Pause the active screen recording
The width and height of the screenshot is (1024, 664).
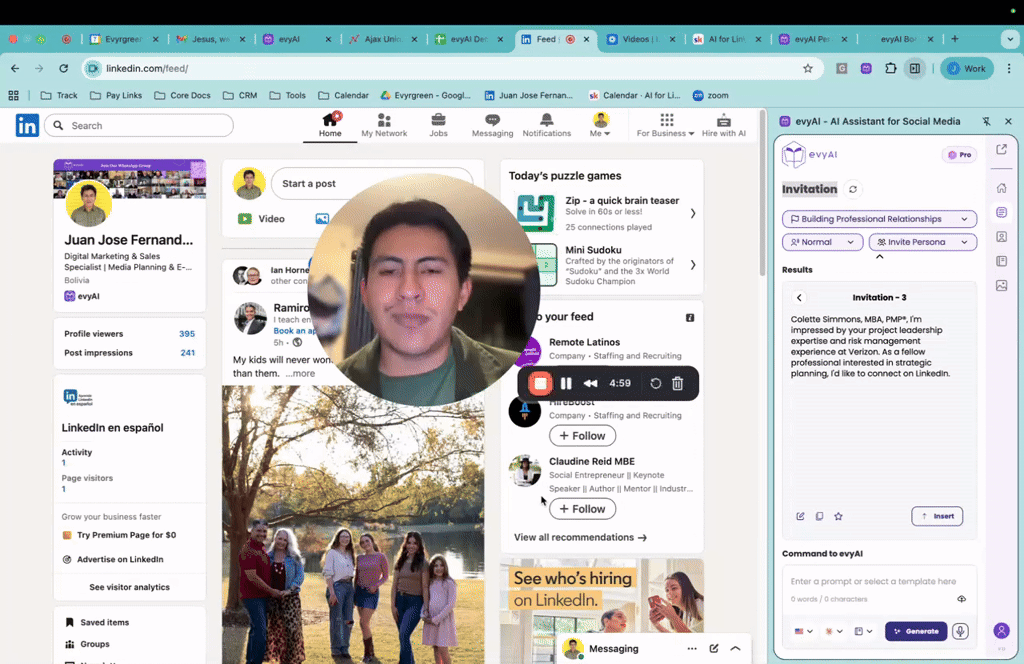tap(565, 383)
